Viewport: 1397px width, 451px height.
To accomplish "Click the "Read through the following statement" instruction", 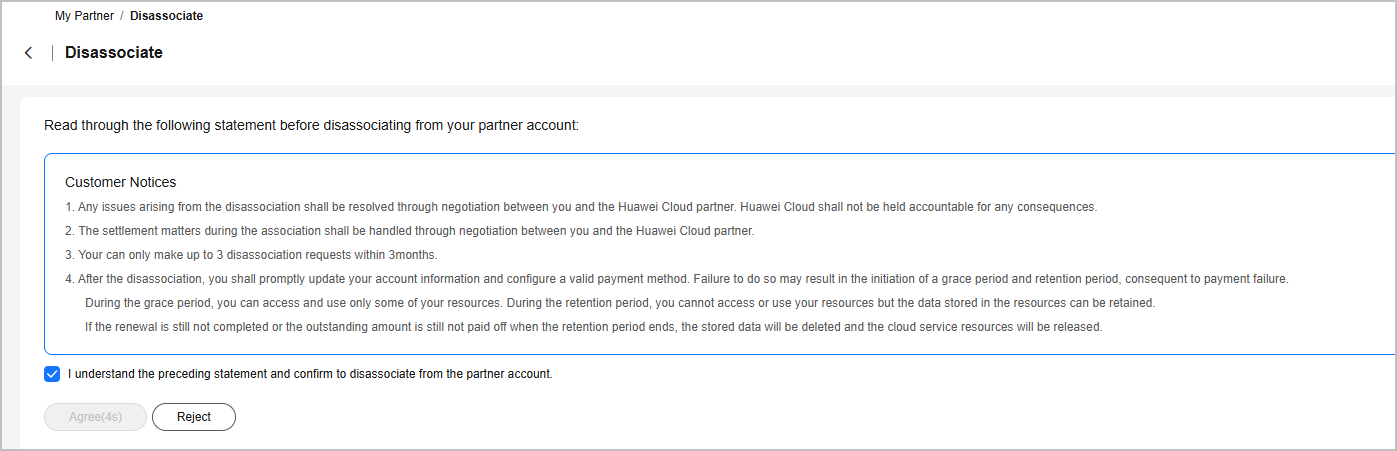I will point(311,126).
